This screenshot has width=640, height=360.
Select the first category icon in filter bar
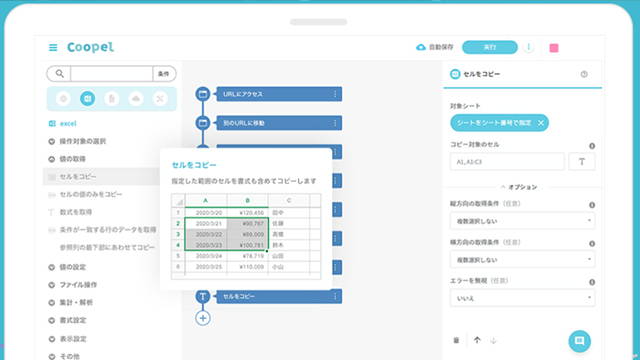click(x=63, y=99)
